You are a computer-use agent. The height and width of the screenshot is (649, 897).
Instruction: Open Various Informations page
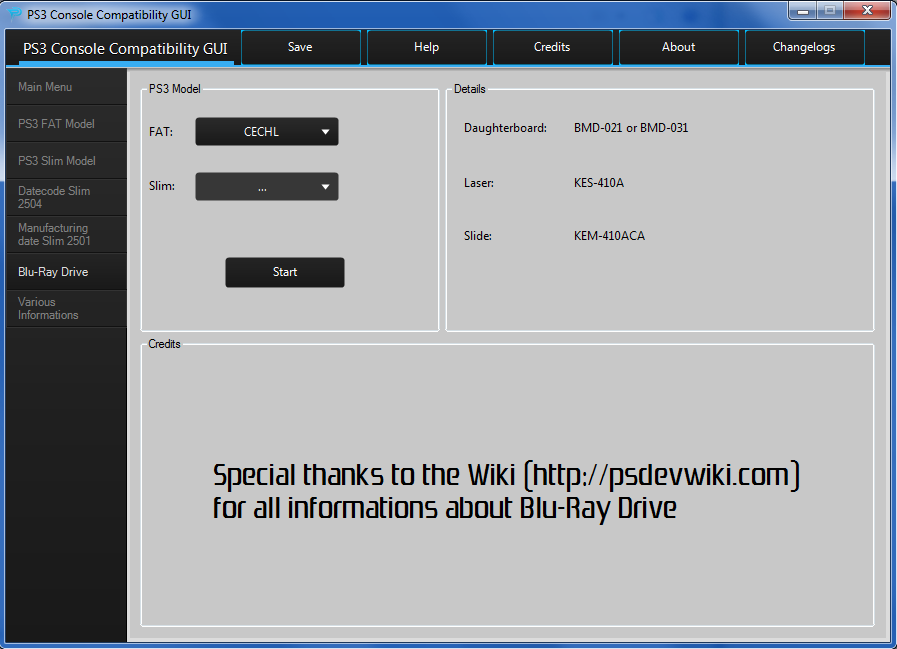tap(66, 308)
